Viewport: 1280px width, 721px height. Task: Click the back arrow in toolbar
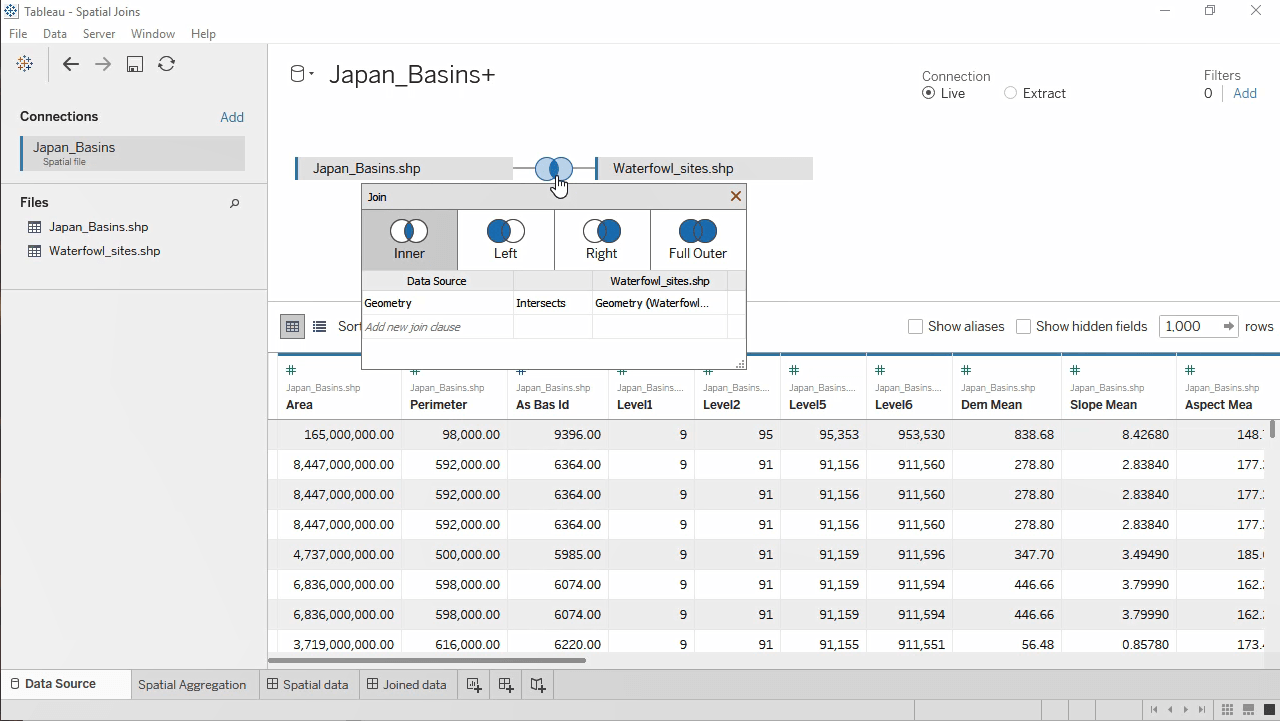click(70, 64)
